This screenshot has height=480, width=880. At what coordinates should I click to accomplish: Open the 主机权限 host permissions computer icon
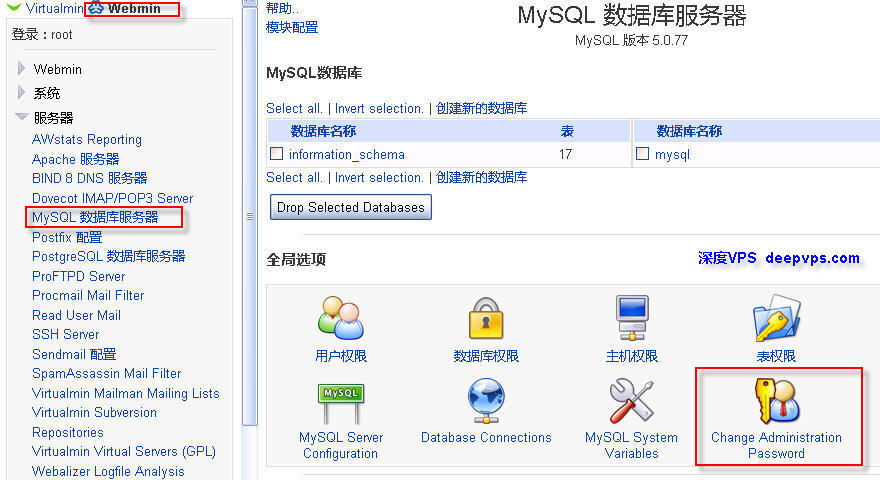631,318
